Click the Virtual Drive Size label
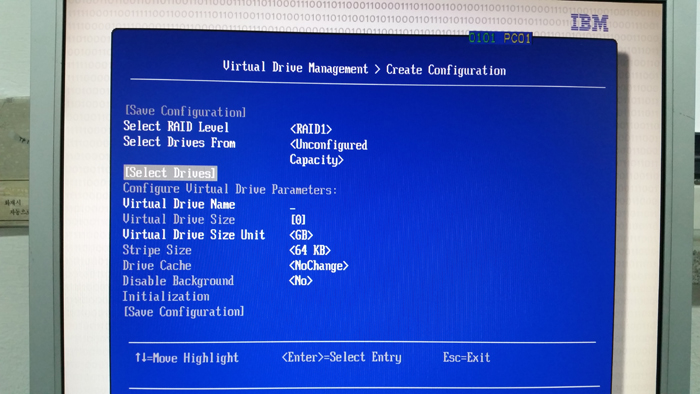 pyautogui.click(x=179, y=219)
